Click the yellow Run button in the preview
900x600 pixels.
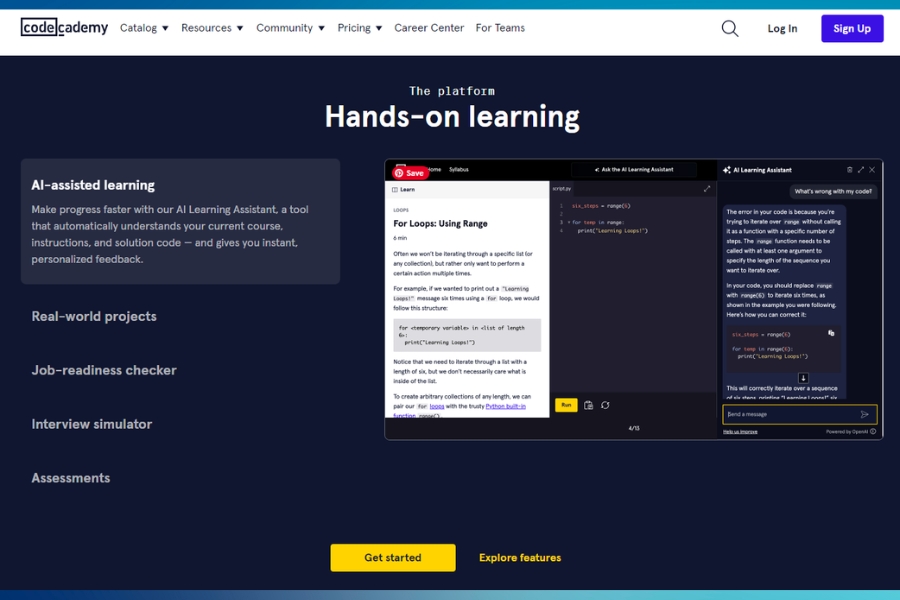[566, 405]
